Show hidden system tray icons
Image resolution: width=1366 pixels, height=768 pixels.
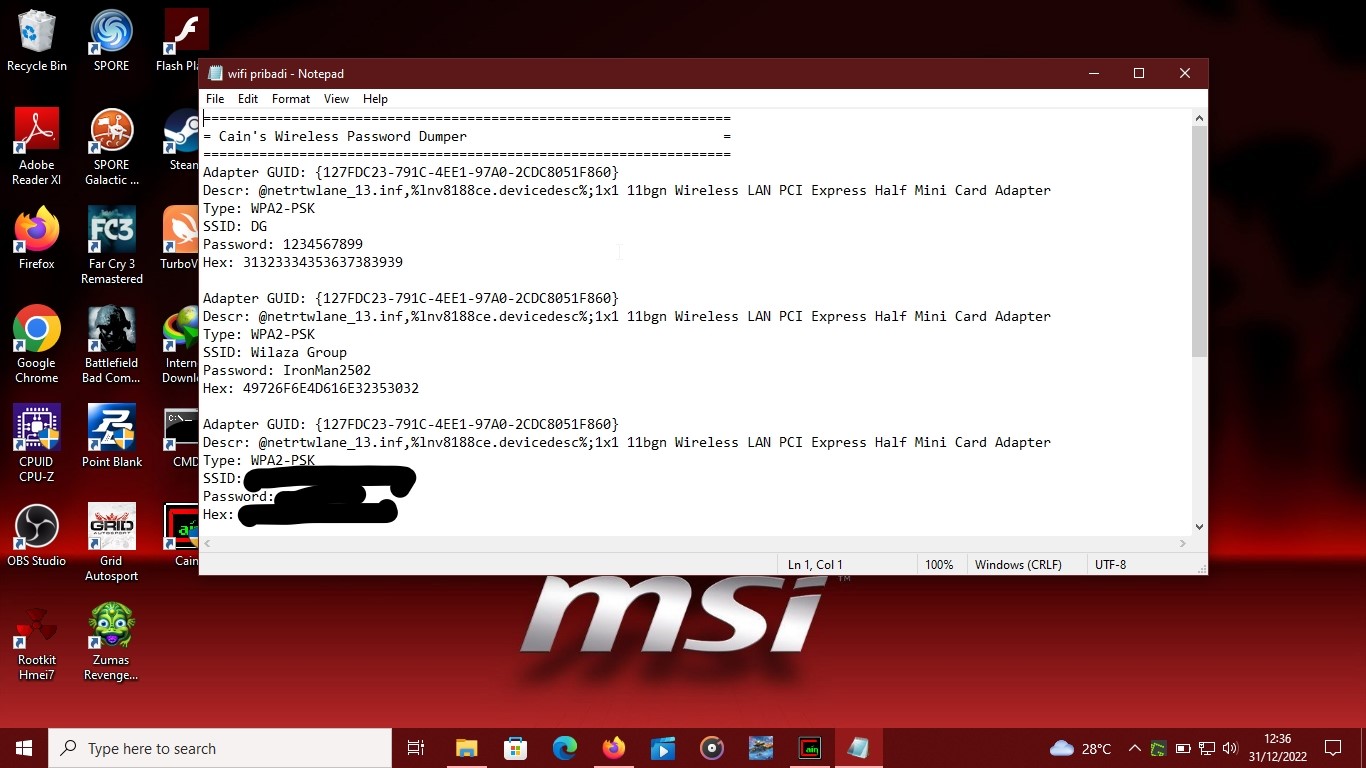[x=1134, y=748]
